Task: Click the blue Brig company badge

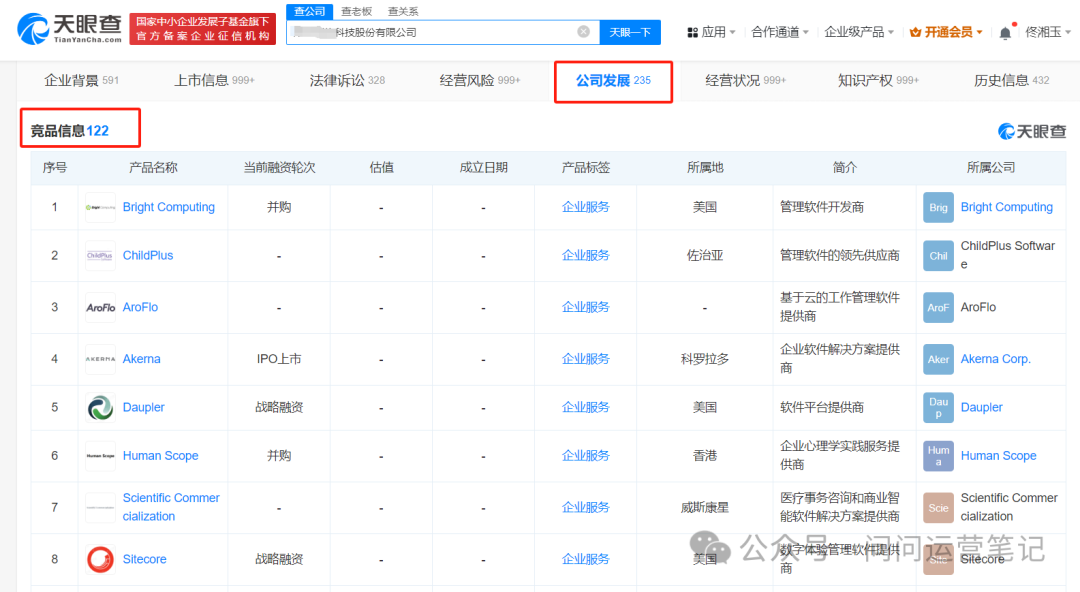Action: 938,207
